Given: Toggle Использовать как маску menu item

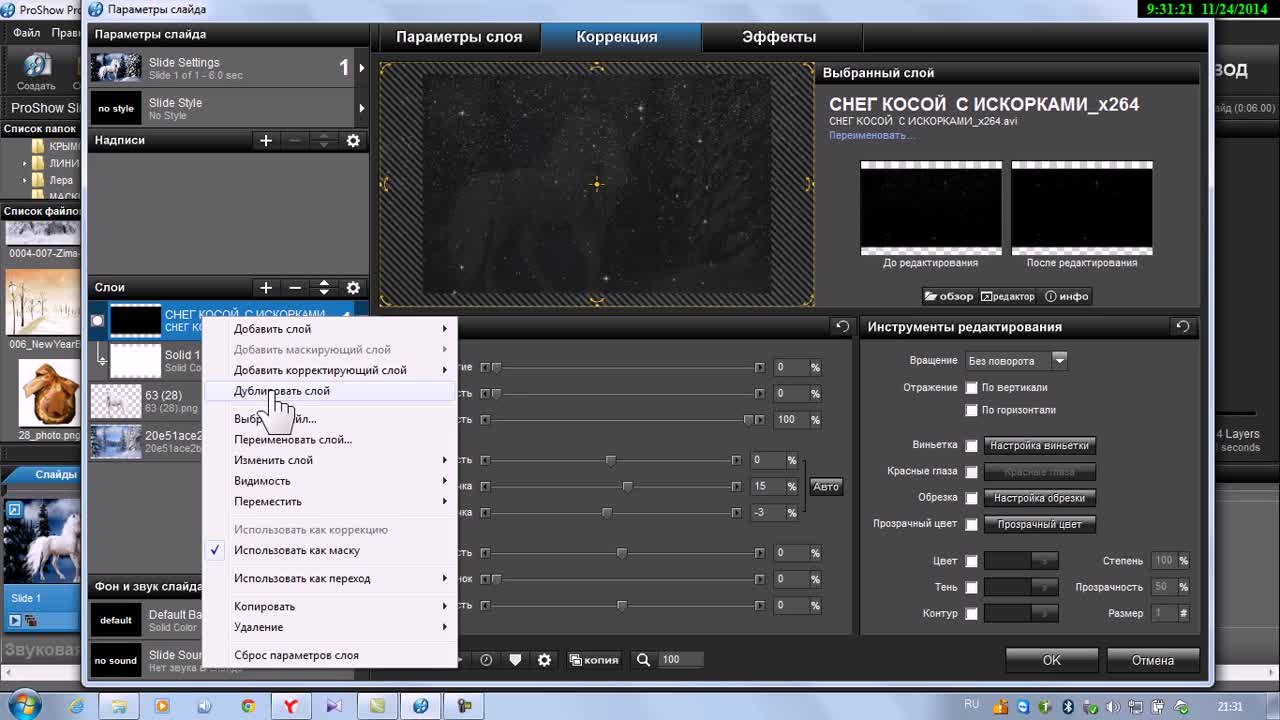Looking at the screenshot, I should tap(330, 551).
